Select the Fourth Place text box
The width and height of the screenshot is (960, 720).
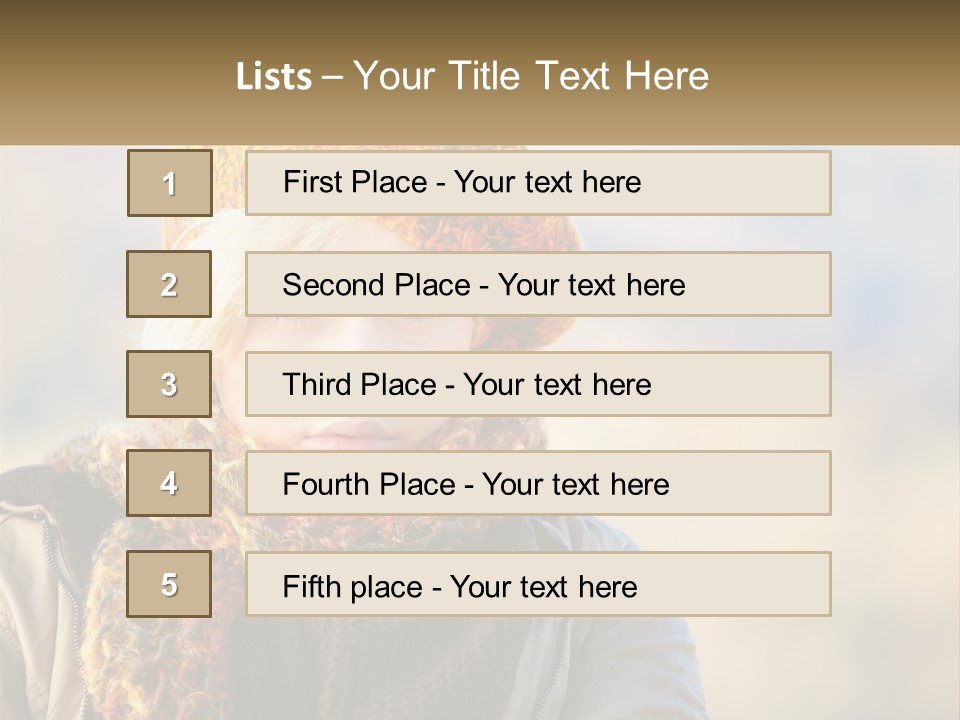pos(538,483)
